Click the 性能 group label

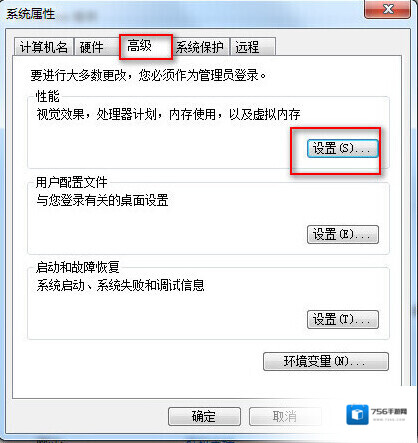[x=47, y=97]
